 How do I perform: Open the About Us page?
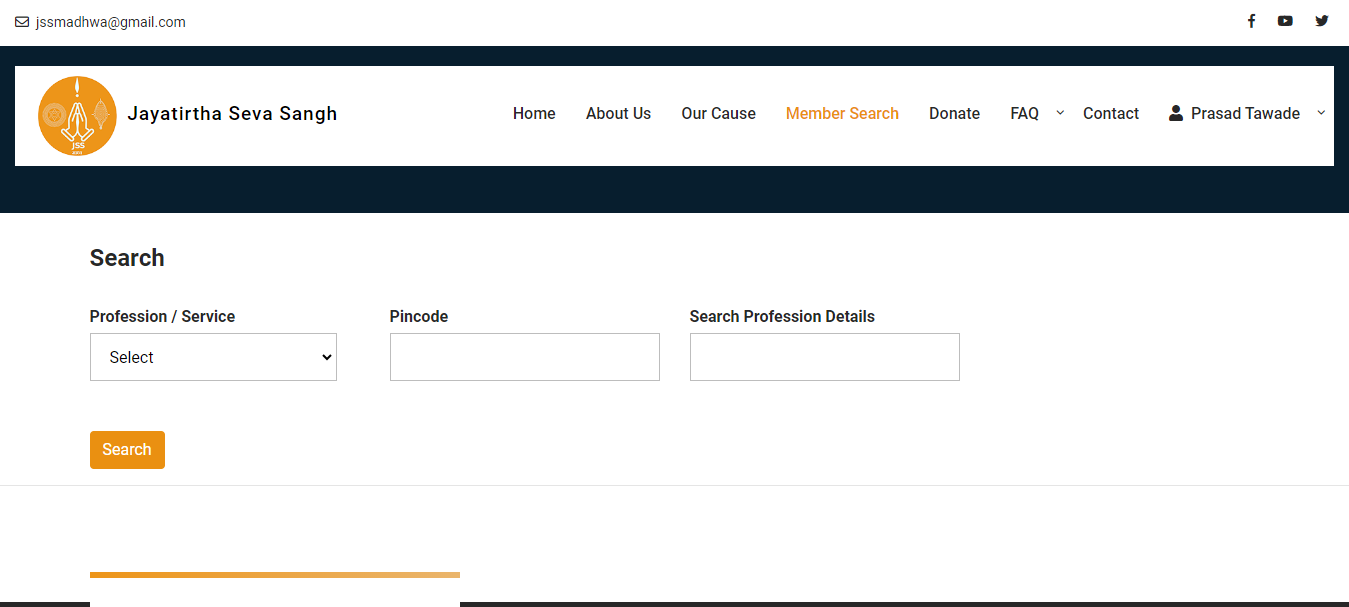tap(618, 114)
